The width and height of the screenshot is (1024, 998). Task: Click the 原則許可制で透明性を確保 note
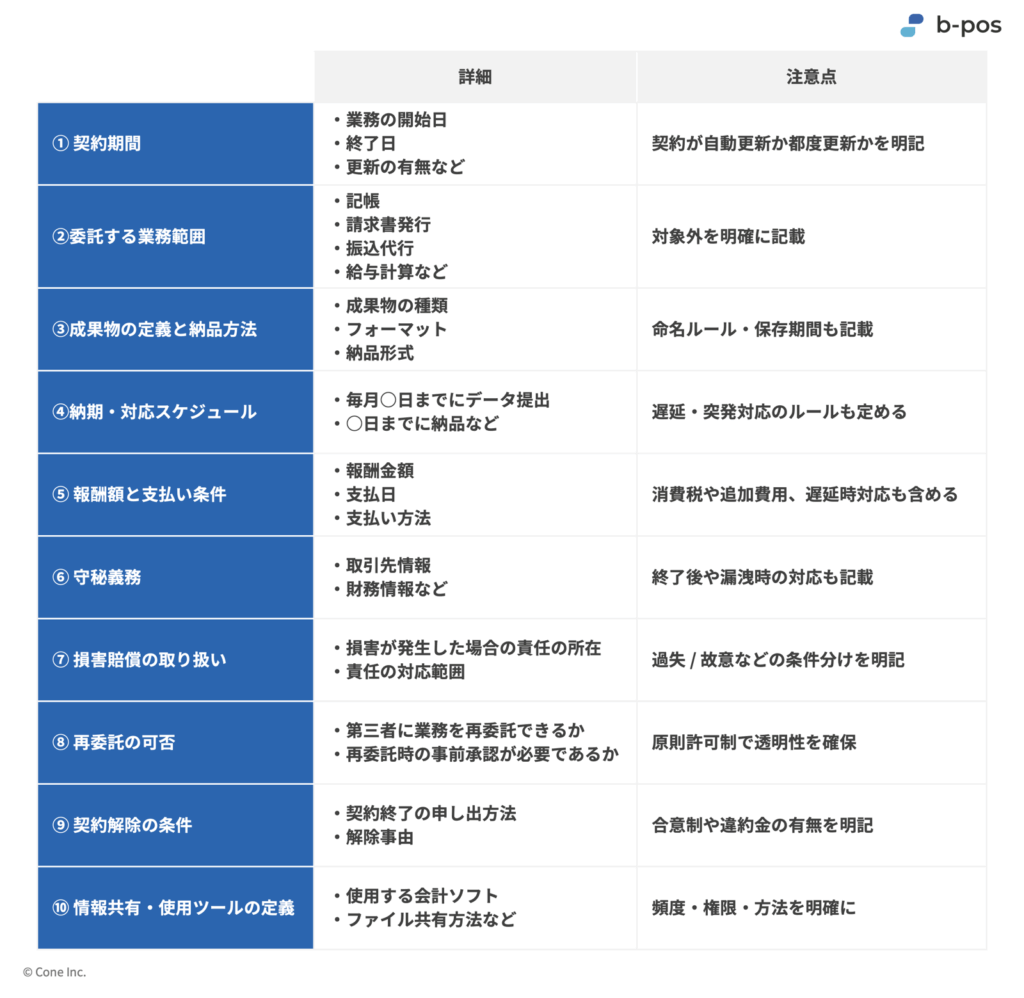754,743
